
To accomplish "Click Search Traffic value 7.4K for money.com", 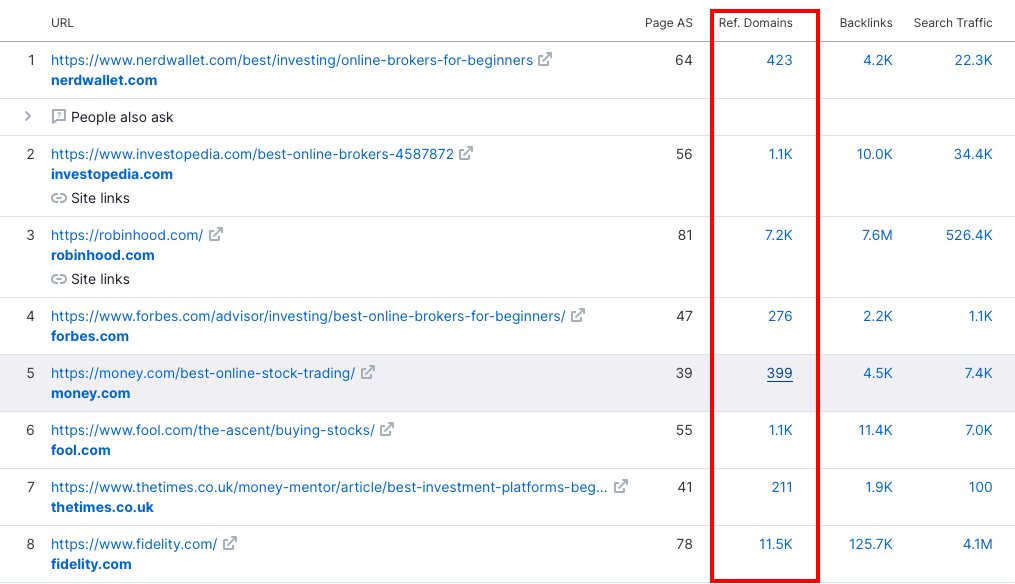I will (x=978, y=373).
